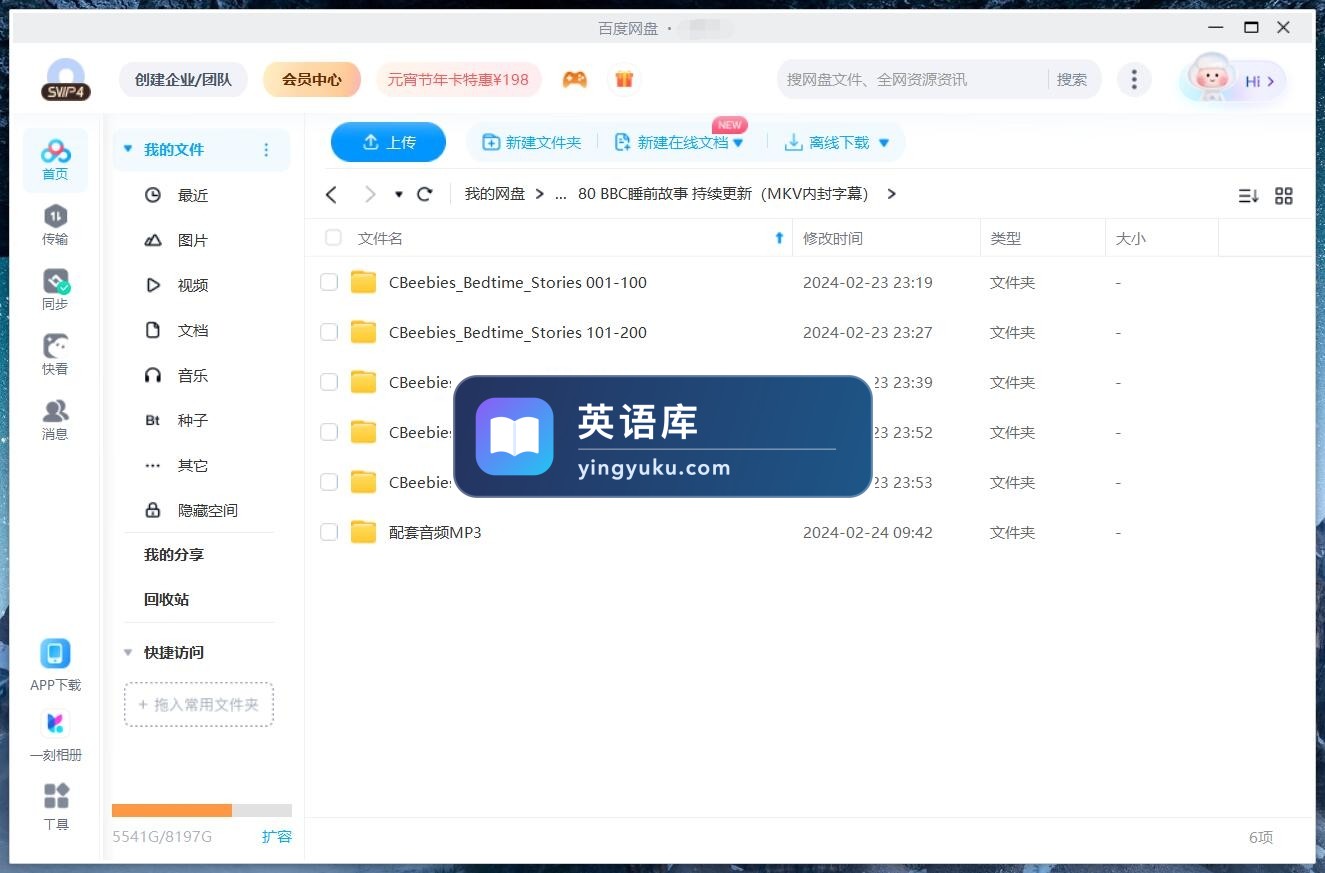This screenshot has height=873, width=1325.
Task: Click 扩容 to expand storage
Action: [277, 836]
